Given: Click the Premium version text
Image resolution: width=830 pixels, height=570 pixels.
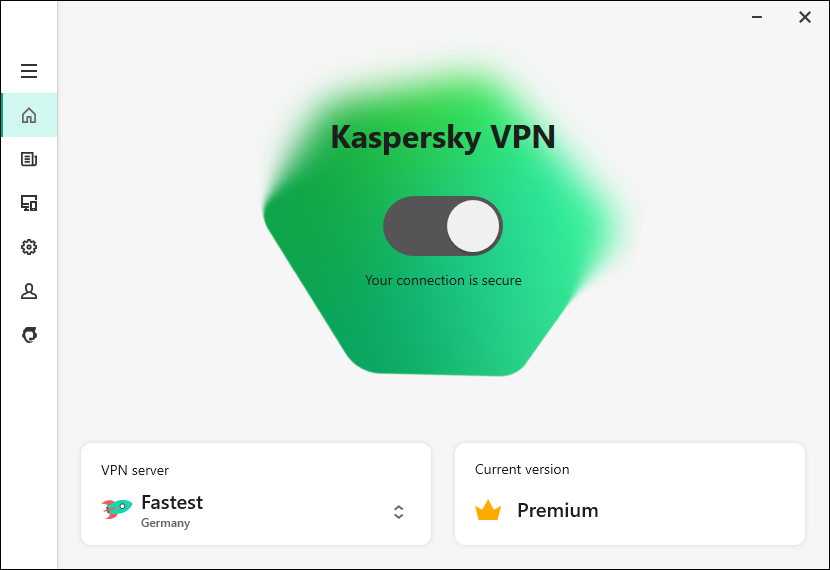Looking at the screenshot, I should (x=557, y=511).
